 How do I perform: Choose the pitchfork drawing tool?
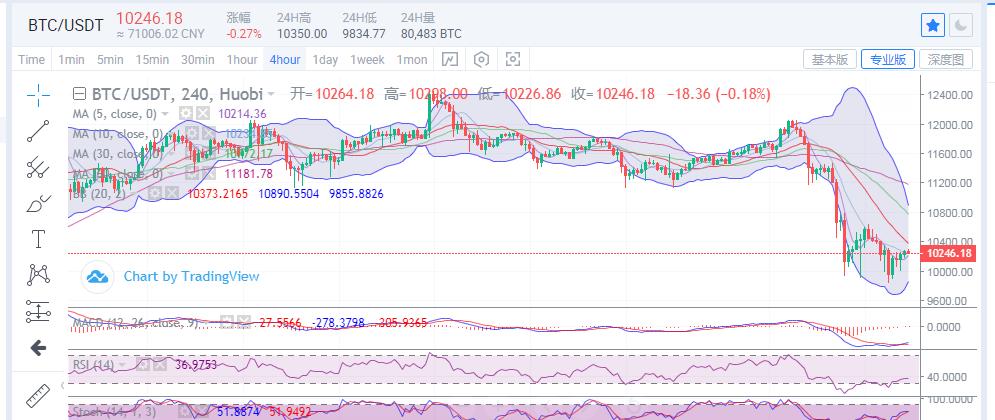tap(38, 167)
